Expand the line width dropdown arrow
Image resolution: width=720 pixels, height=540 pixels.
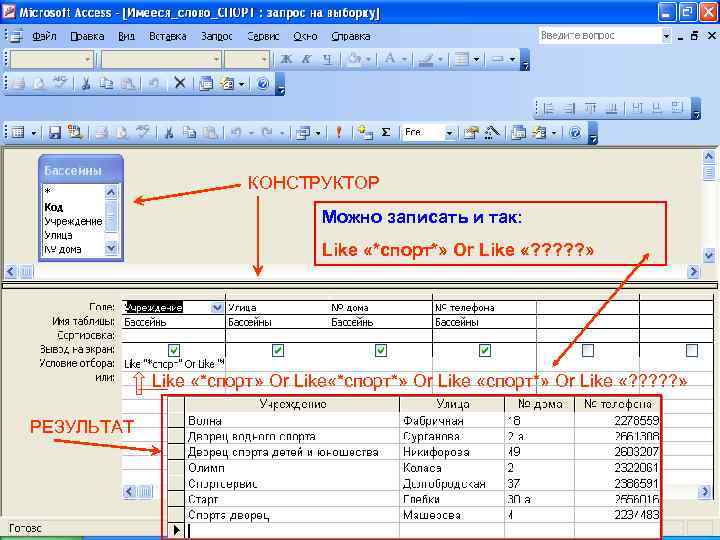click(477, 59)
